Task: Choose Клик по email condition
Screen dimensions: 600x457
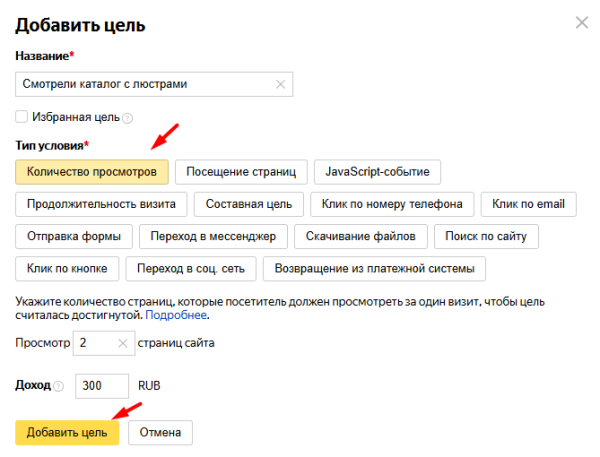Action: tap(528, 204)
